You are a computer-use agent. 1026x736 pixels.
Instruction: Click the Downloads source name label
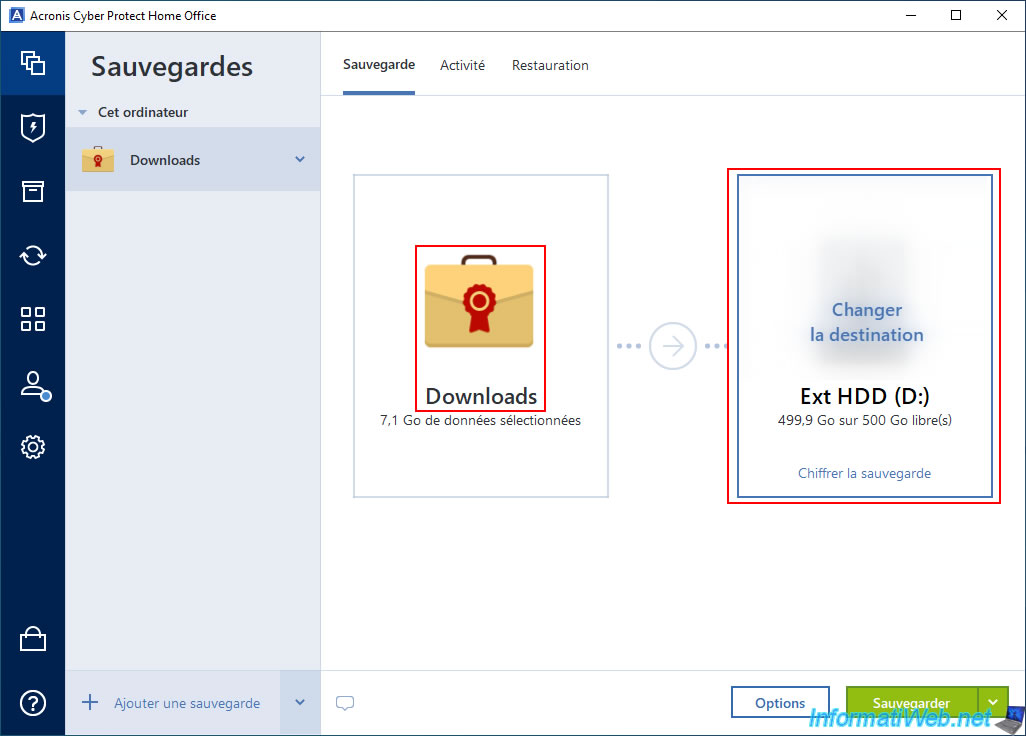tap(481, 396)
